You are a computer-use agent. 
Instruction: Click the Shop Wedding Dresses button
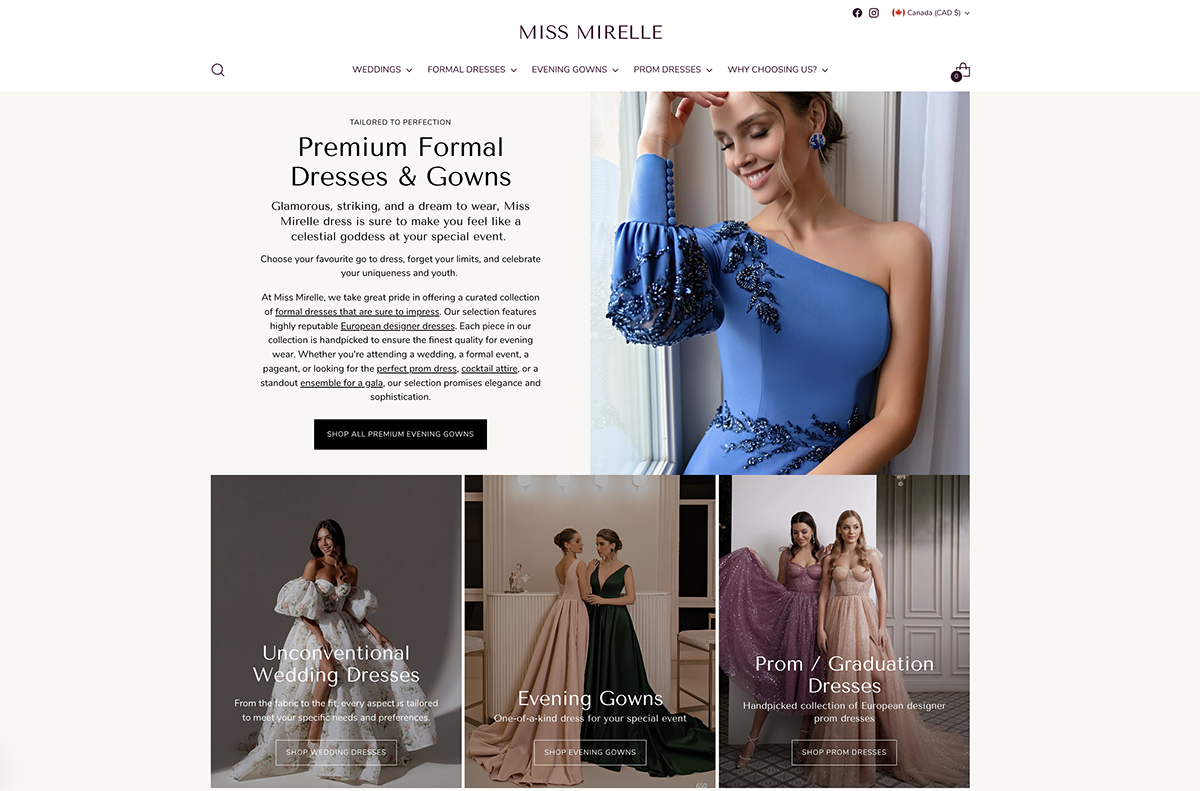pyautogui.click(x=336, y=752)
